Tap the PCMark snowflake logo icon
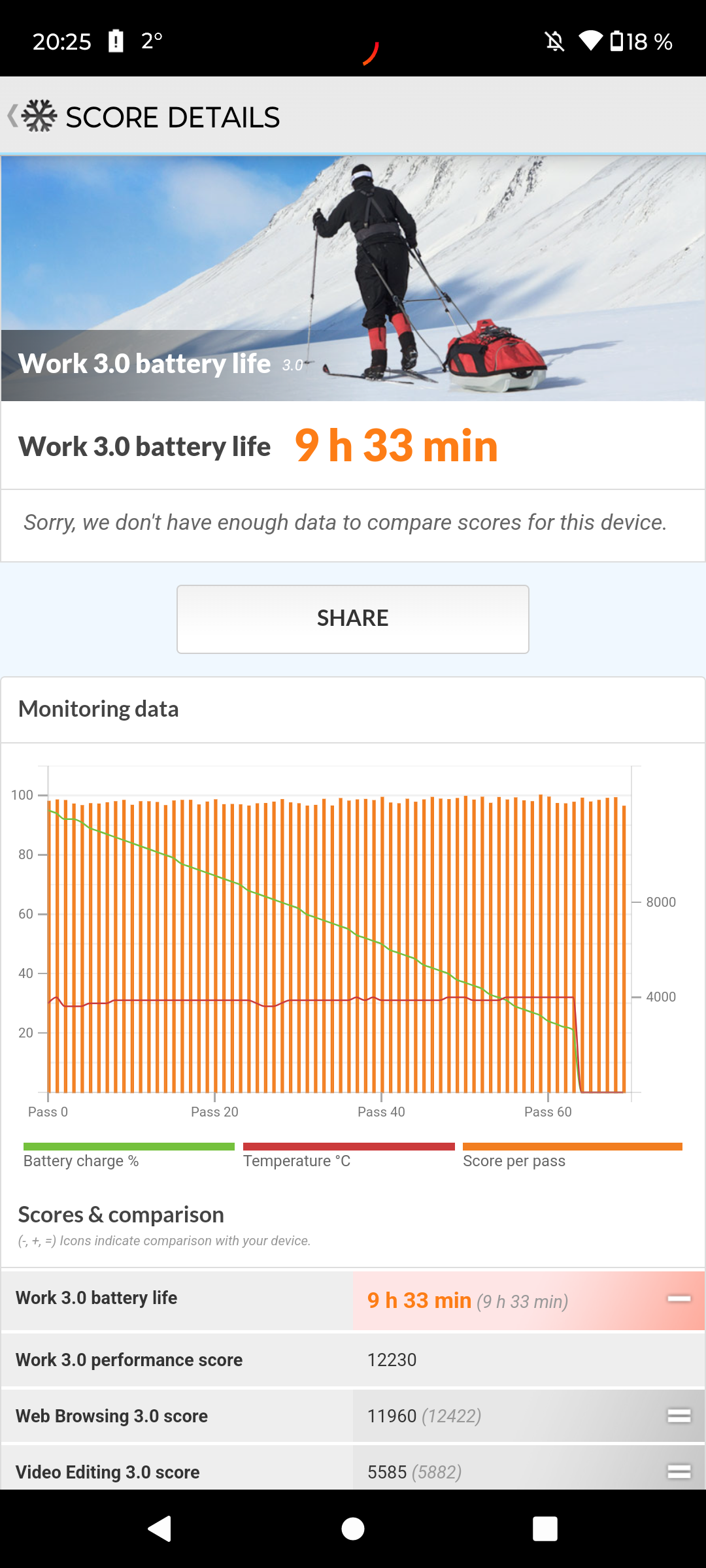Screen dimensions: 706x1568 [x=39, y=116]
